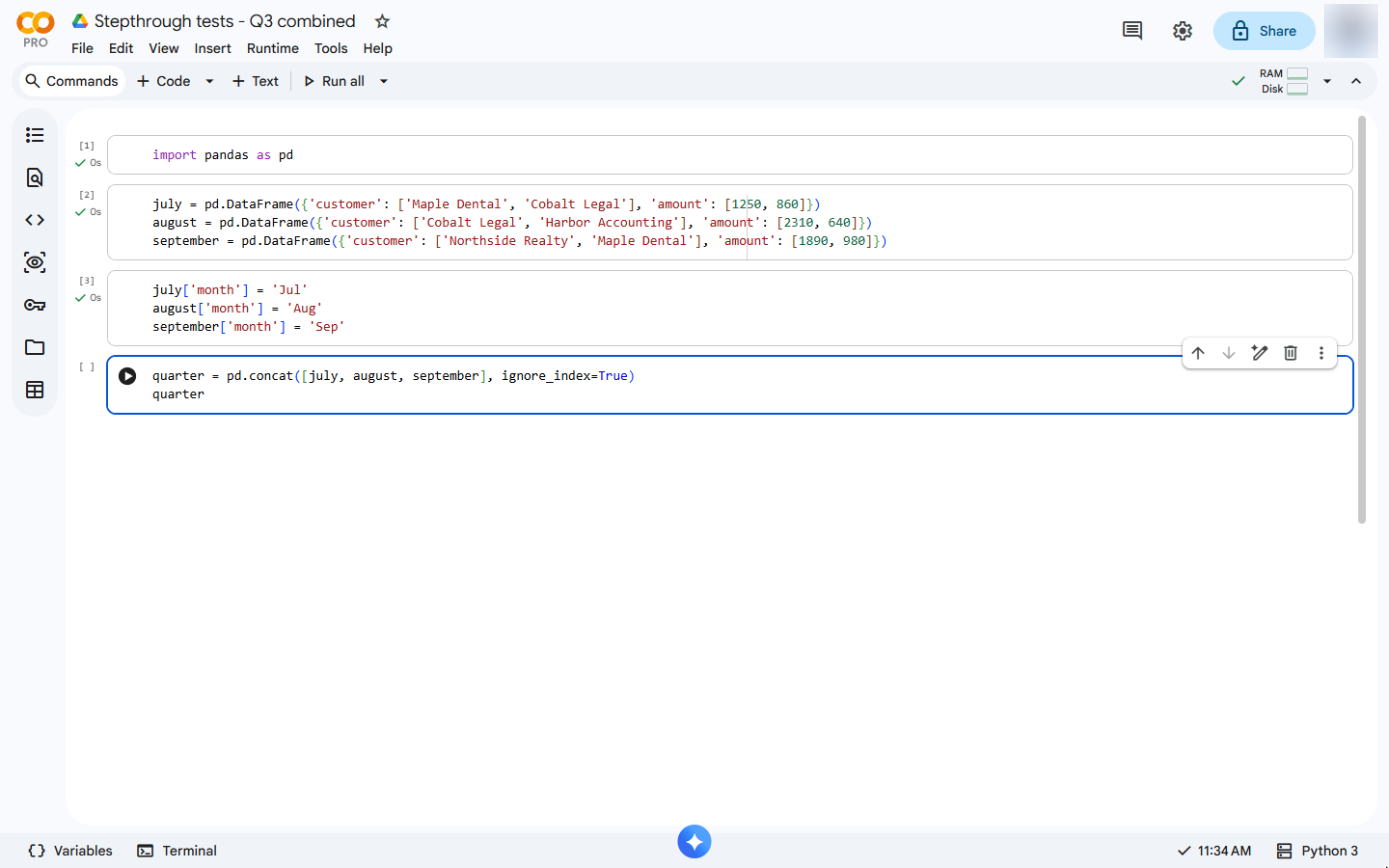The image size is (1389, 868).
Task: Click the Google Drive icon beside title
Action: (x=80, y=21)
